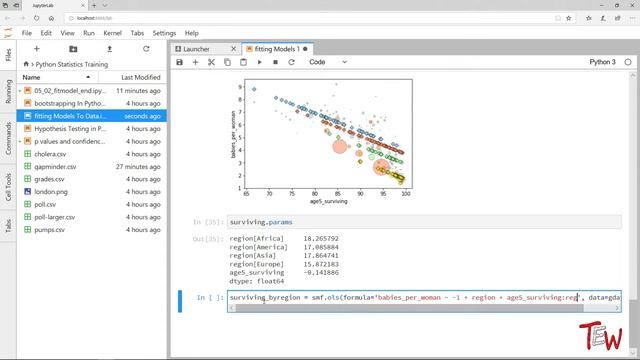Open the Tabs sidebar panel
The image size is (640, 360).
click(8, 226)
